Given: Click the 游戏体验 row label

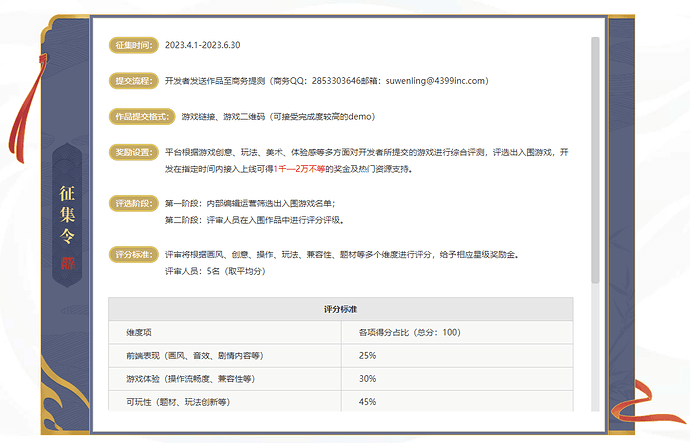Looking at the screenshot, I should pos(191,379).
